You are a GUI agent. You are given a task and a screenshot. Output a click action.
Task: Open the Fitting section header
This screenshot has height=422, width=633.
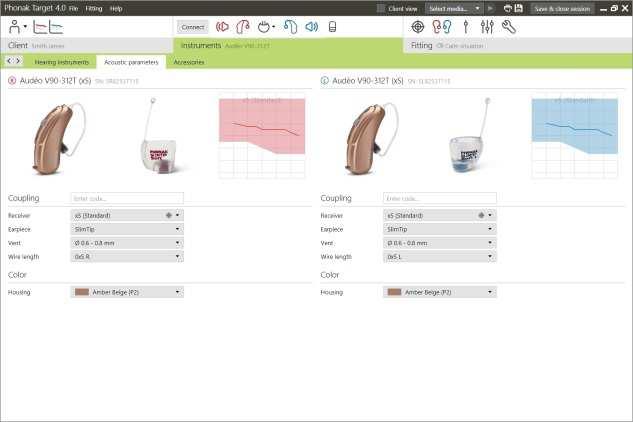pos(518,46)
